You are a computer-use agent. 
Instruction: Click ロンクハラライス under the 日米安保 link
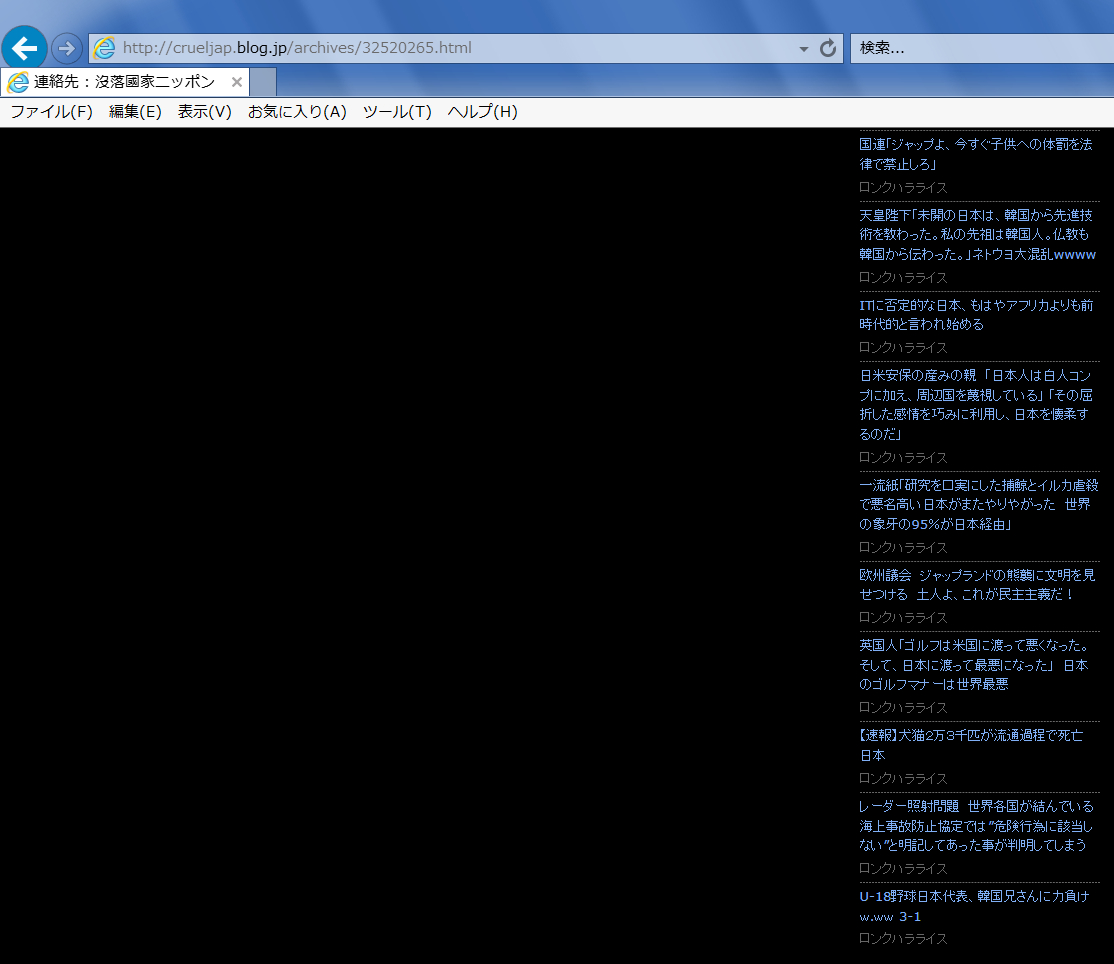pos(903,457)
